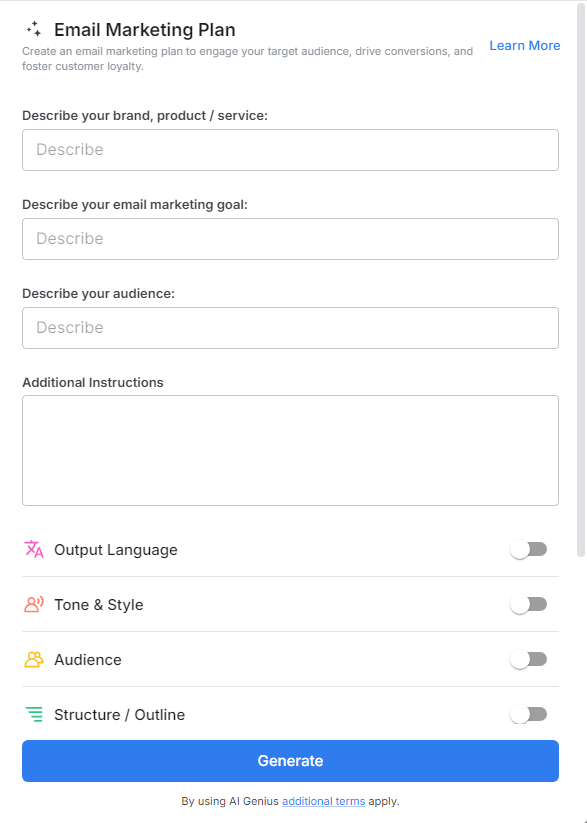Open the additional terms link
The height and width of the screenshot is (823, 587).
323,801
